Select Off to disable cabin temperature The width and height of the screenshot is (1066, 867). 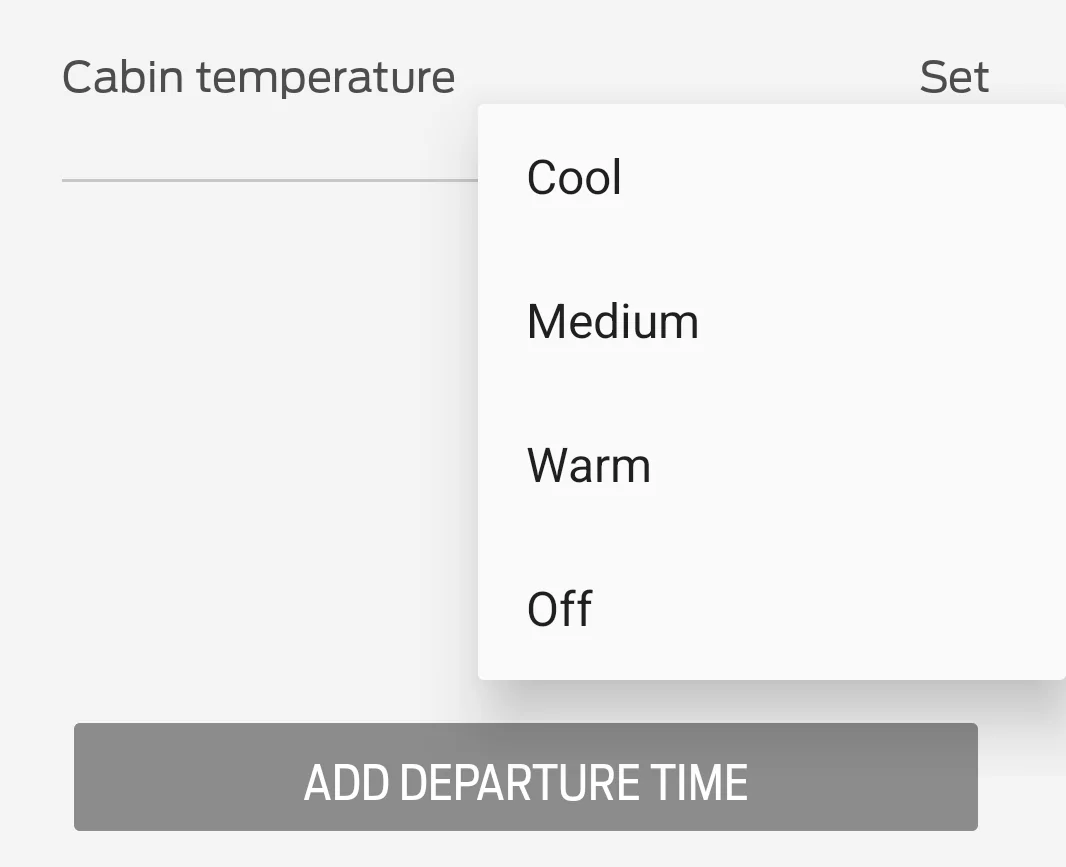pos(560,609)
